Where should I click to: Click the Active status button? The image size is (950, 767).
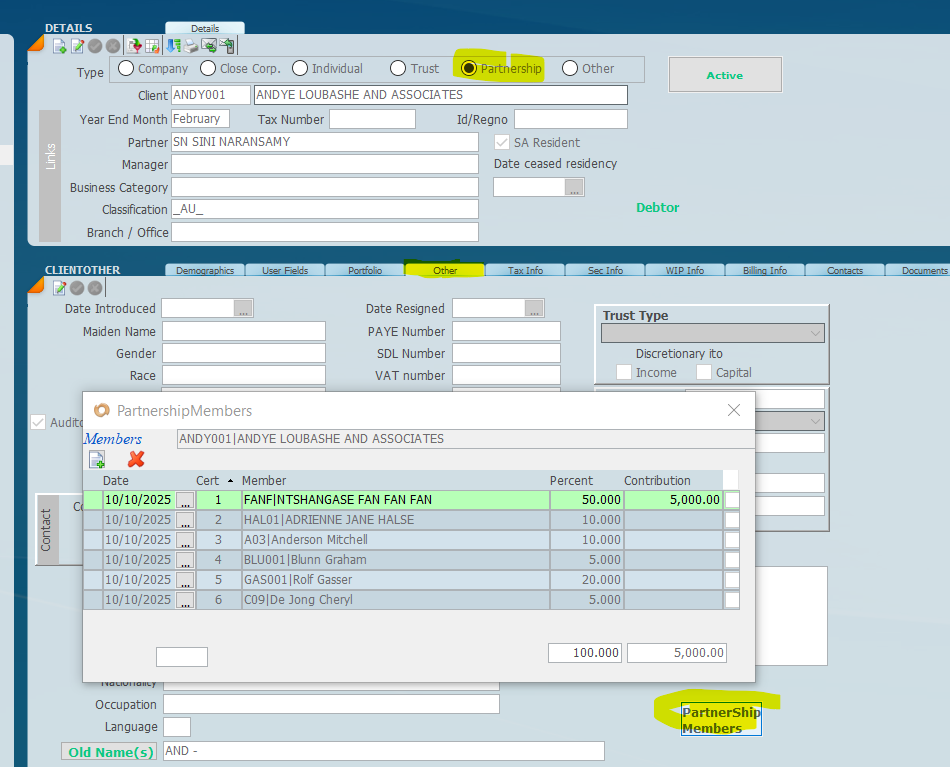click(724, 75)
